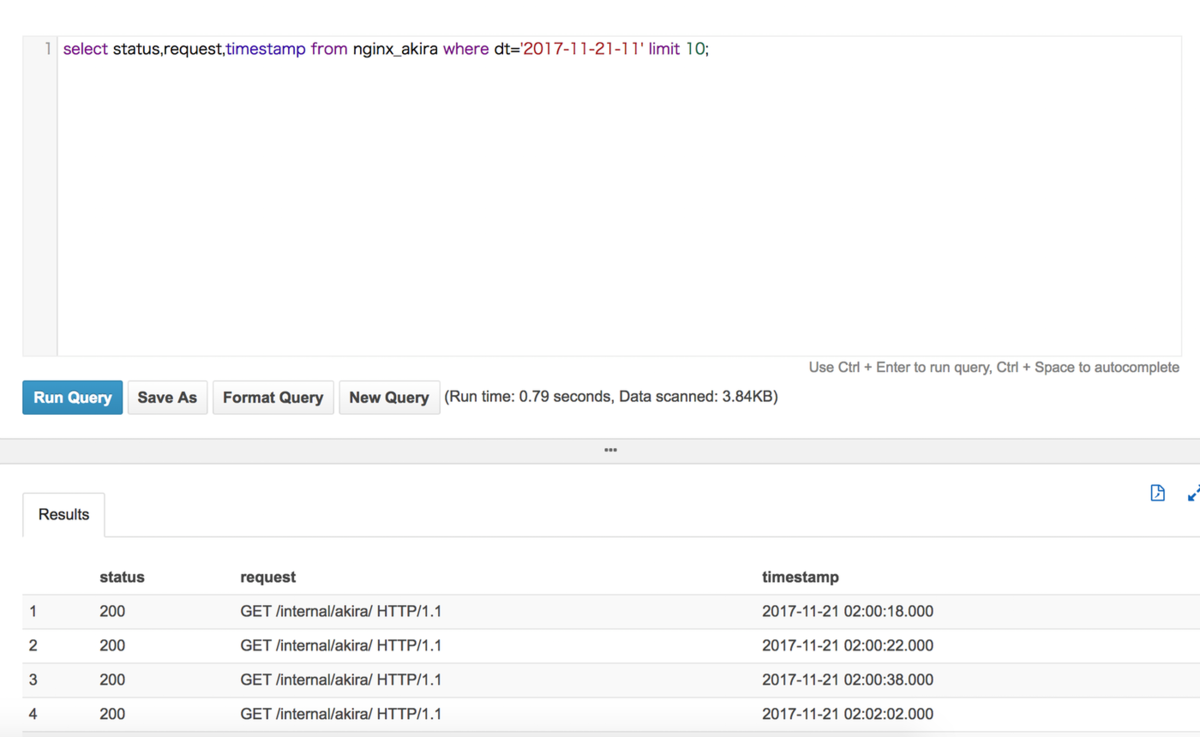Screen dimensions: 1200x737
Task: Click the run time and data scanned text
Action: tap(611, 396)
